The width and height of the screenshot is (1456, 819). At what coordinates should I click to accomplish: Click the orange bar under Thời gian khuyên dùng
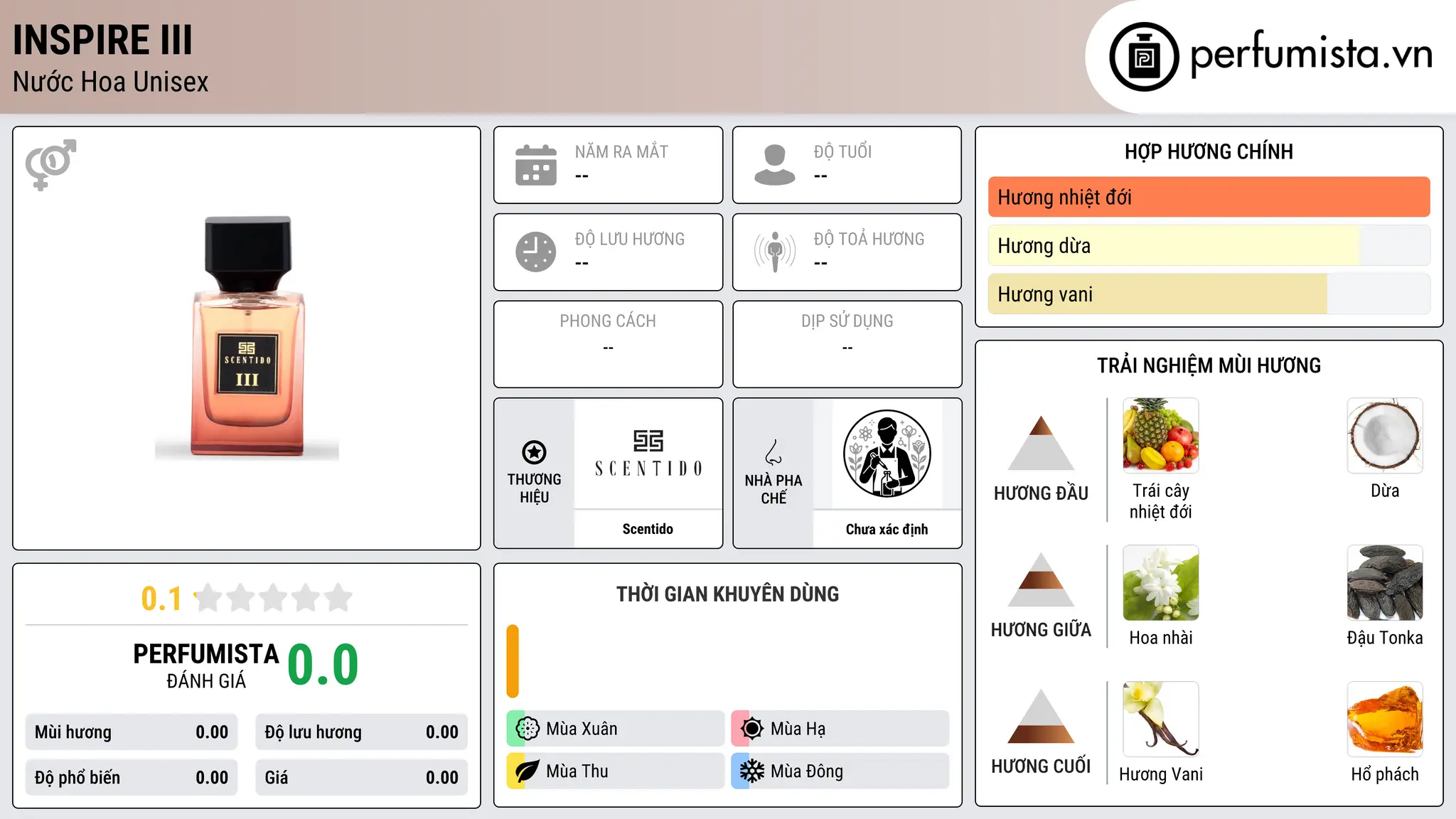(x=513, y=661)
